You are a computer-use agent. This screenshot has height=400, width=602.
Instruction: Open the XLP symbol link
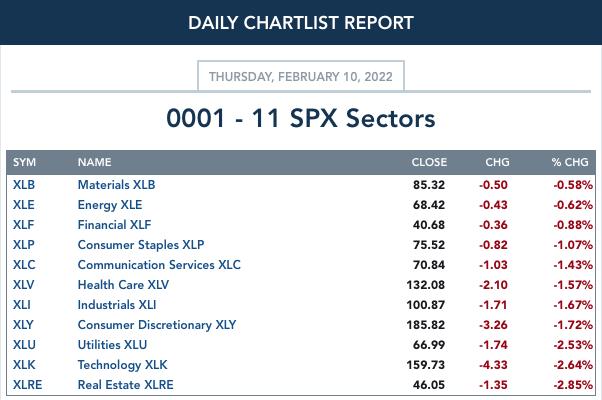(x=23, y=245)
